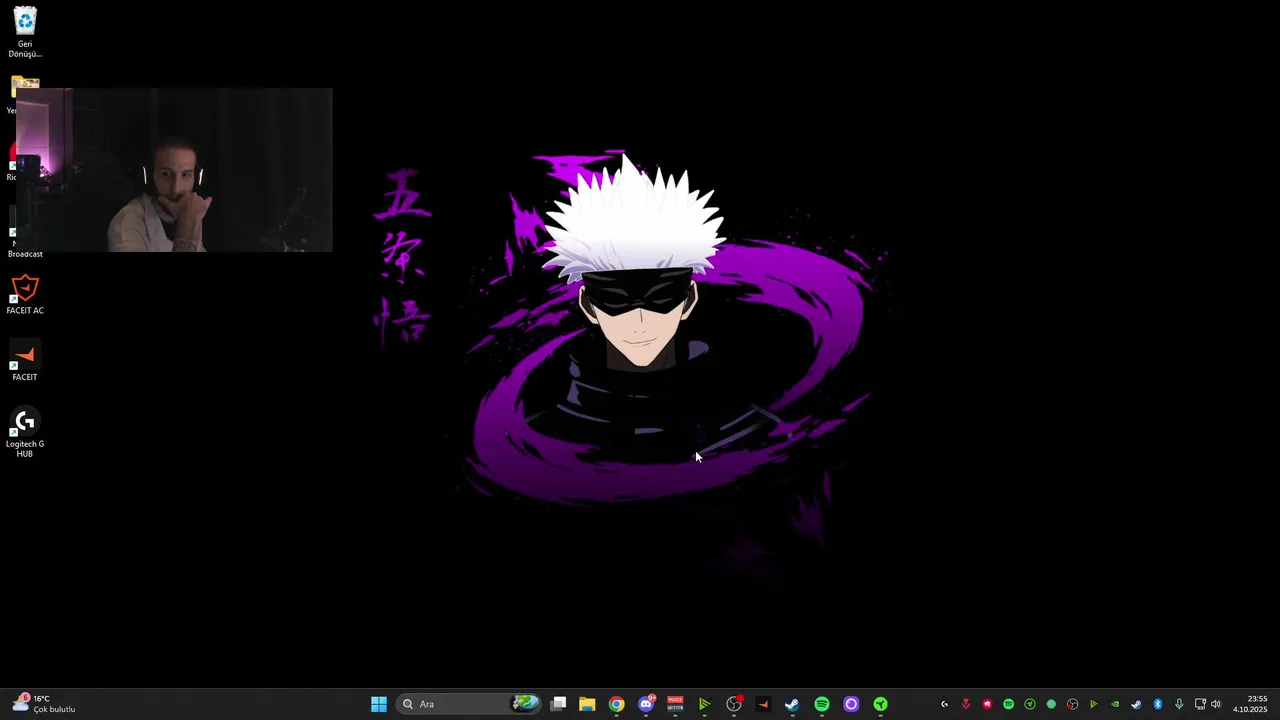Open the clock showing 23:55 4.10.2025
The image size is (1280, 720).
[x=1250, y=704]
